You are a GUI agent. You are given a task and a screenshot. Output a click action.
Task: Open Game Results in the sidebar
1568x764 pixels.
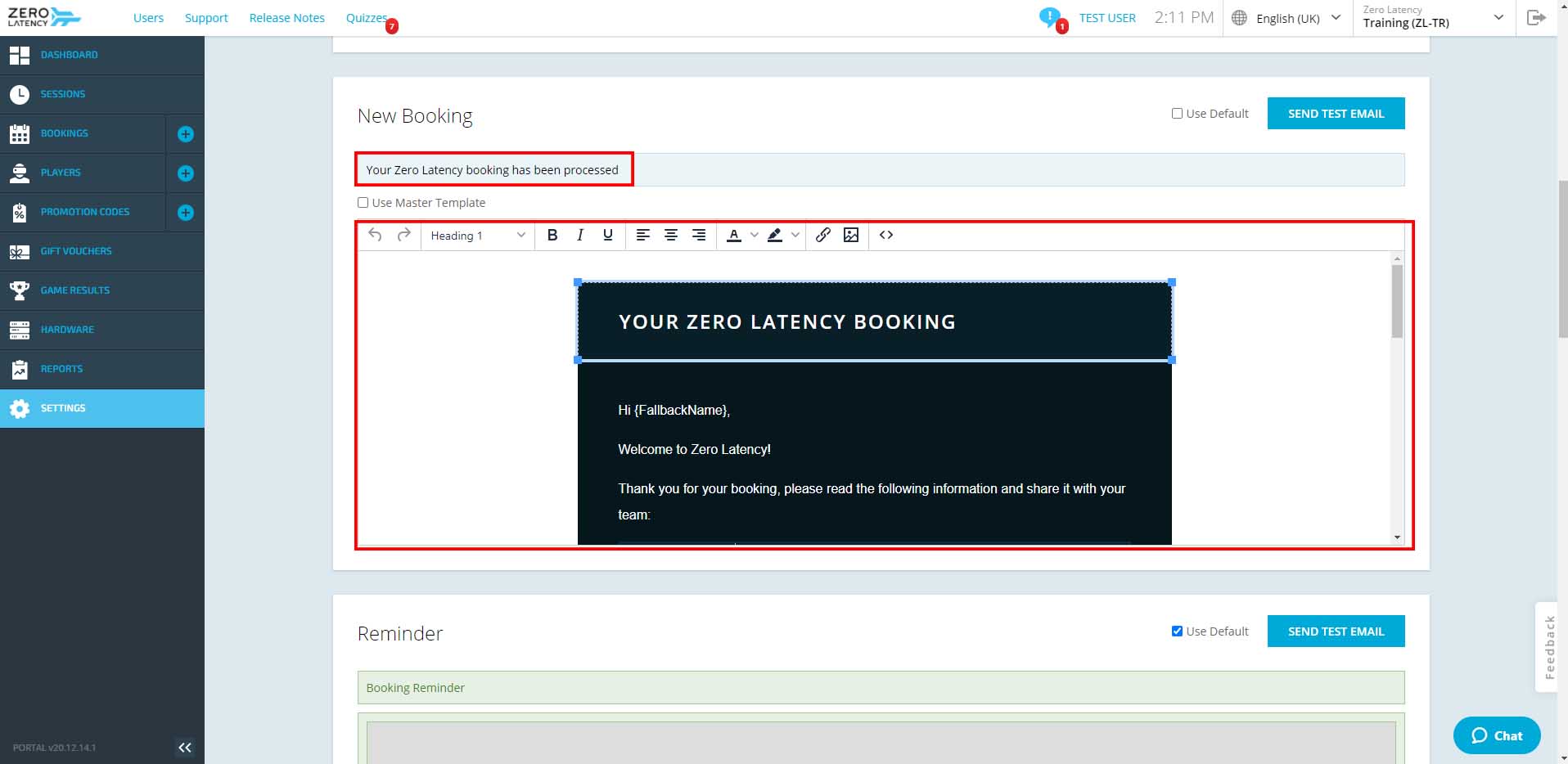click(x=102, y=290)
